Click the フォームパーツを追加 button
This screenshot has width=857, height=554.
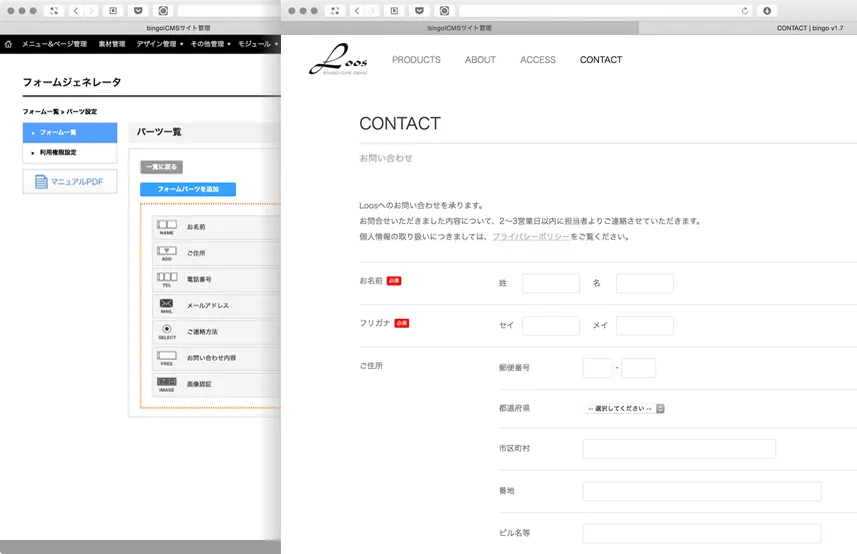tap(188, 189)
